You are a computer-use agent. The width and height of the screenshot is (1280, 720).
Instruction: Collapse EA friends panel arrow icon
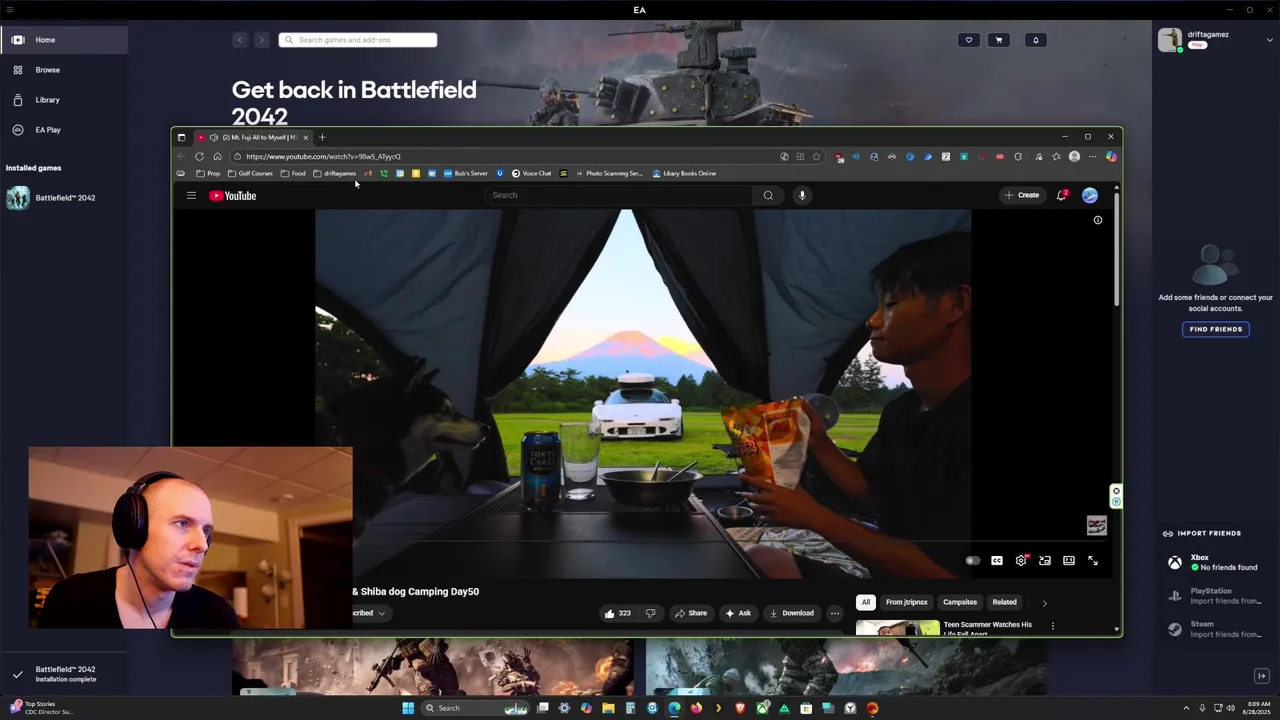pyautogui.click(x=1262, y=676)
